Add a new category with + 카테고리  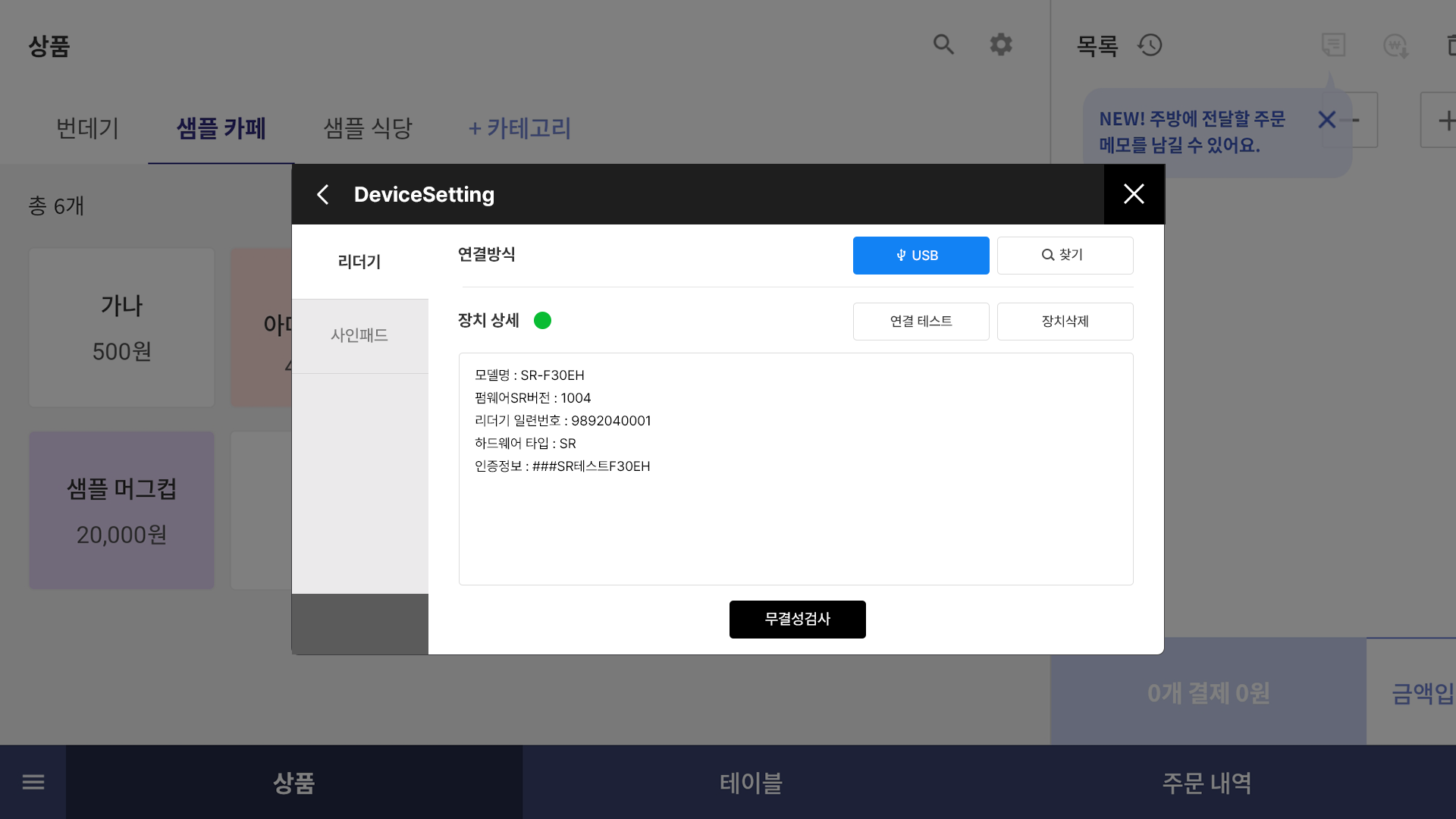click(519, 128)
